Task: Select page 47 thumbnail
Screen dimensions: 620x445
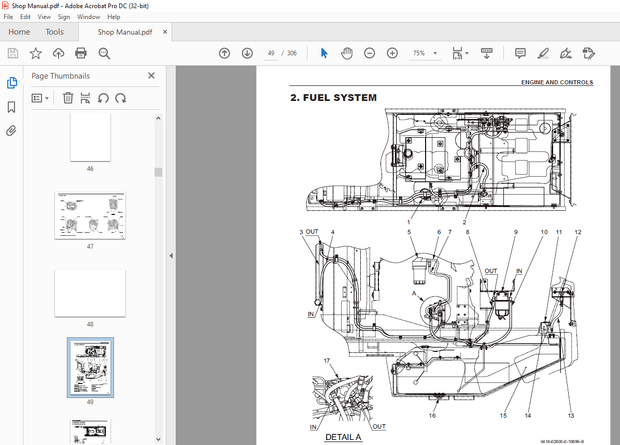Action: click(90, 216)
